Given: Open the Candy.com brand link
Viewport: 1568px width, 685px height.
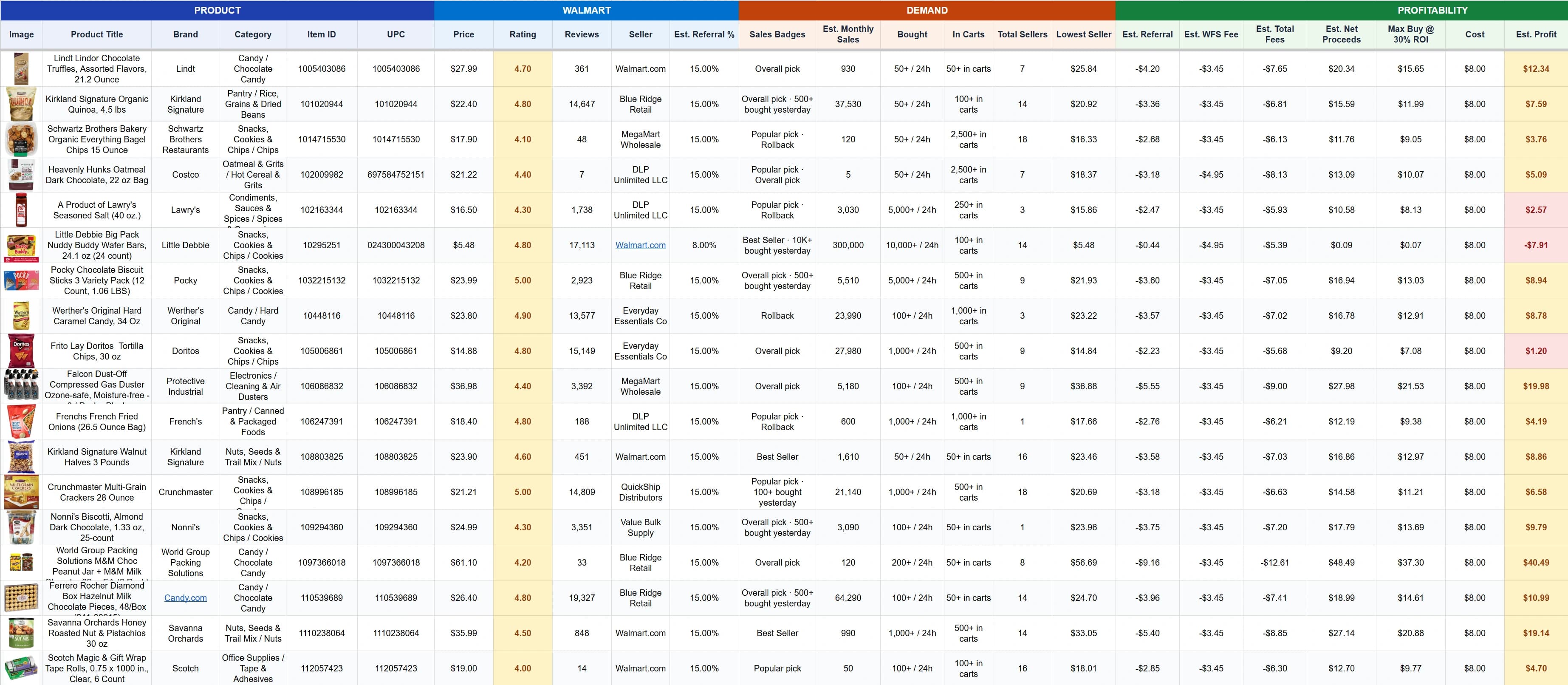Looking at the screenshot, I should click(x=186, y=597).
